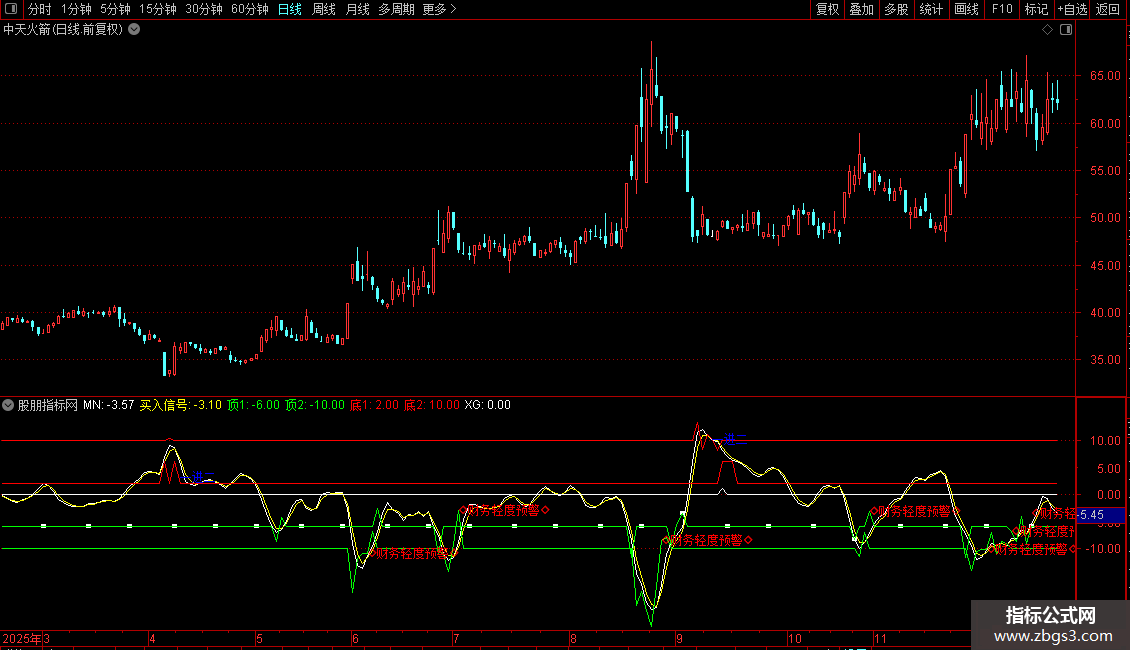Click the 底2: 10.00 label

[x=432, y=405]
